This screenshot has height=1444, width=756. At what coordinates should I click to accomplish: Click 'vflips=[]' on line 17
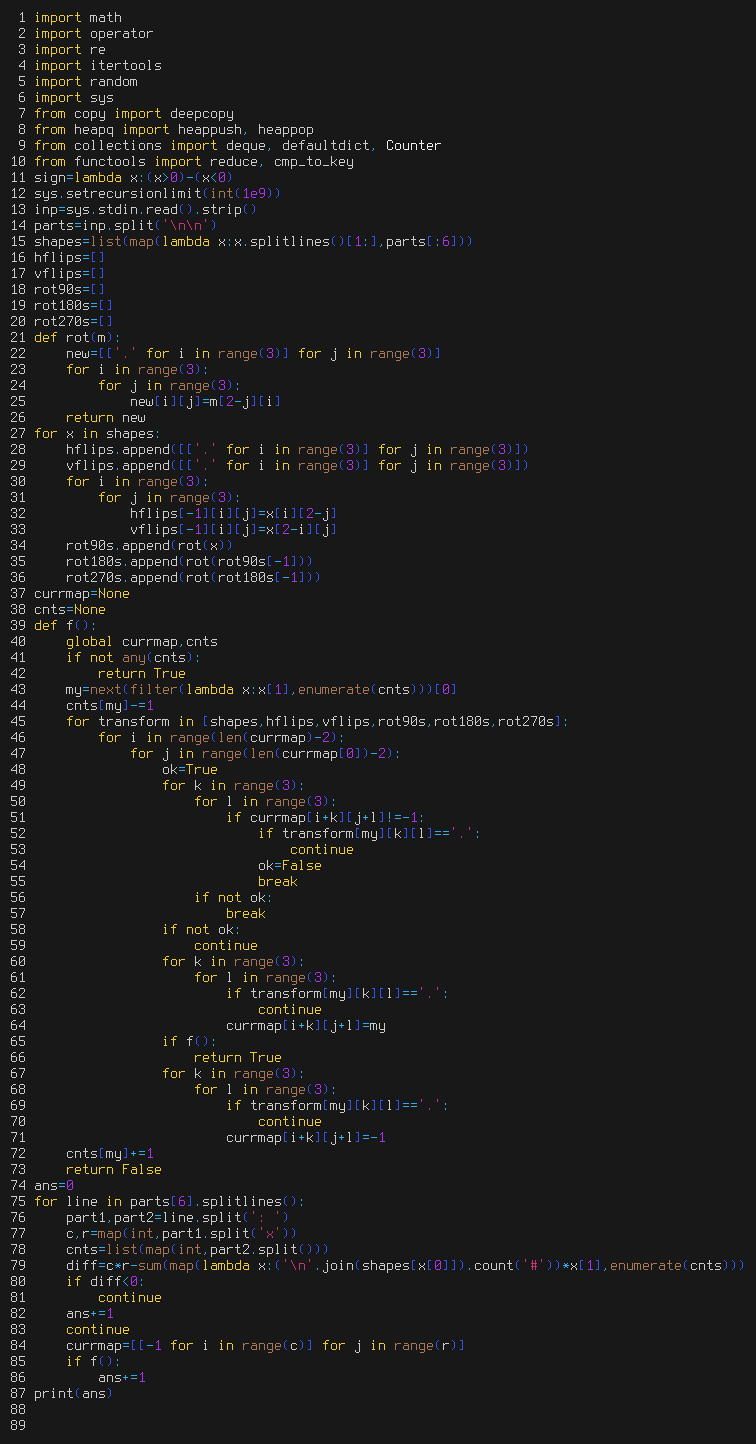[70, 273]
